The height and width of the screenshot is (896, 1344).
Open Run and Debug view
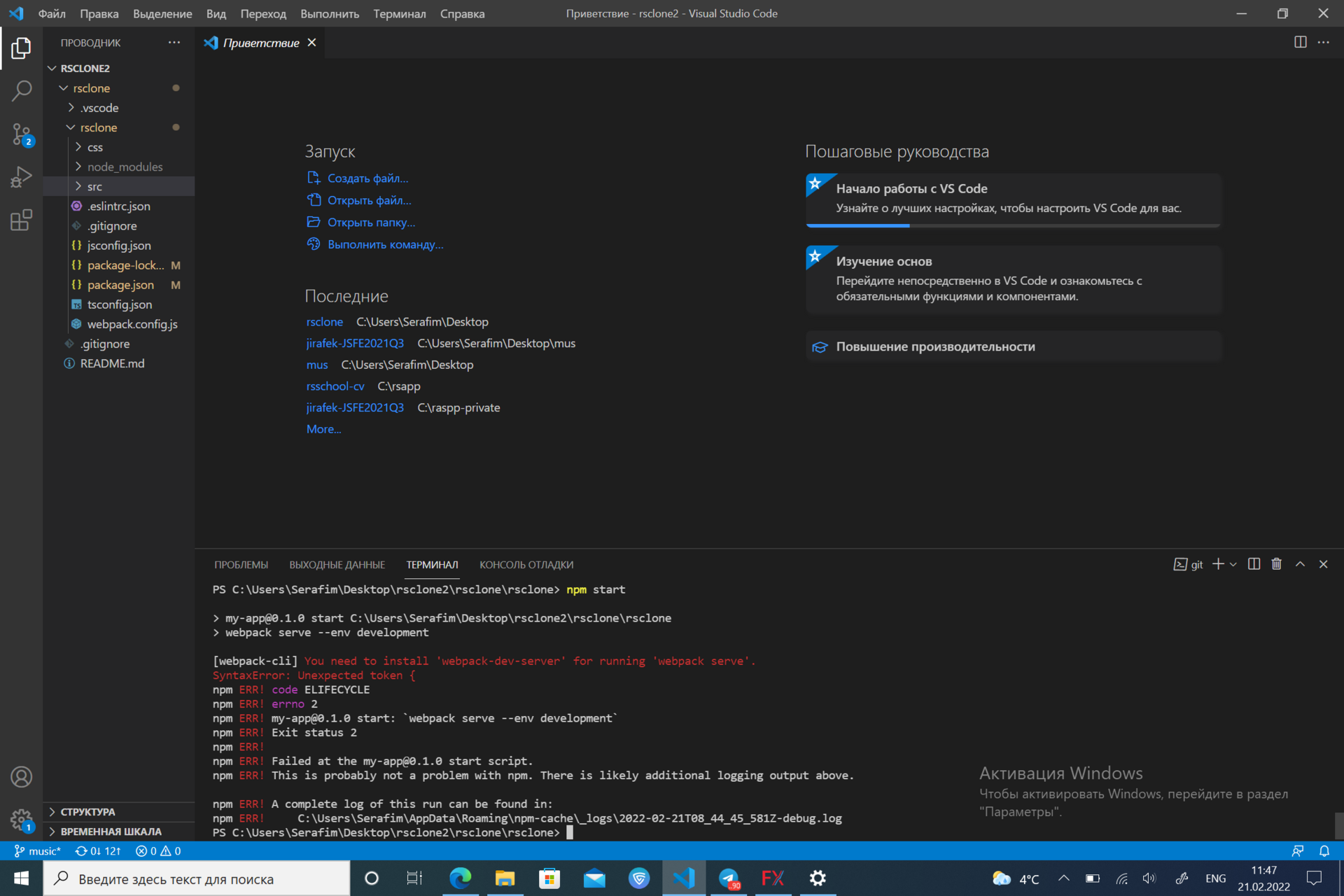(x=21, y=177)
